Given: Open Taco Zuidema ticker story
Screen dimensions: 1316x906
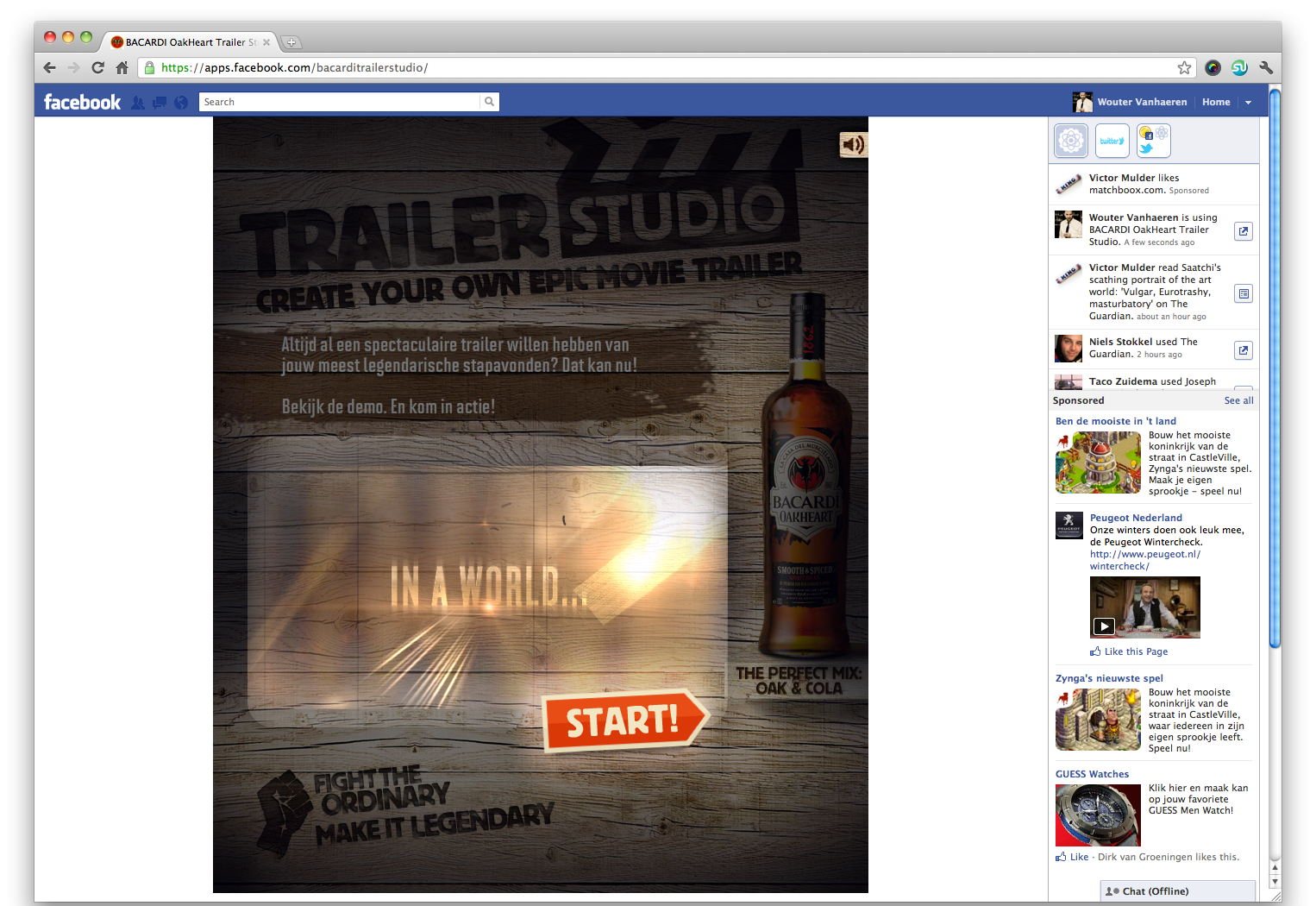Looking at the screenshot, I should (x=1153, y=382).
